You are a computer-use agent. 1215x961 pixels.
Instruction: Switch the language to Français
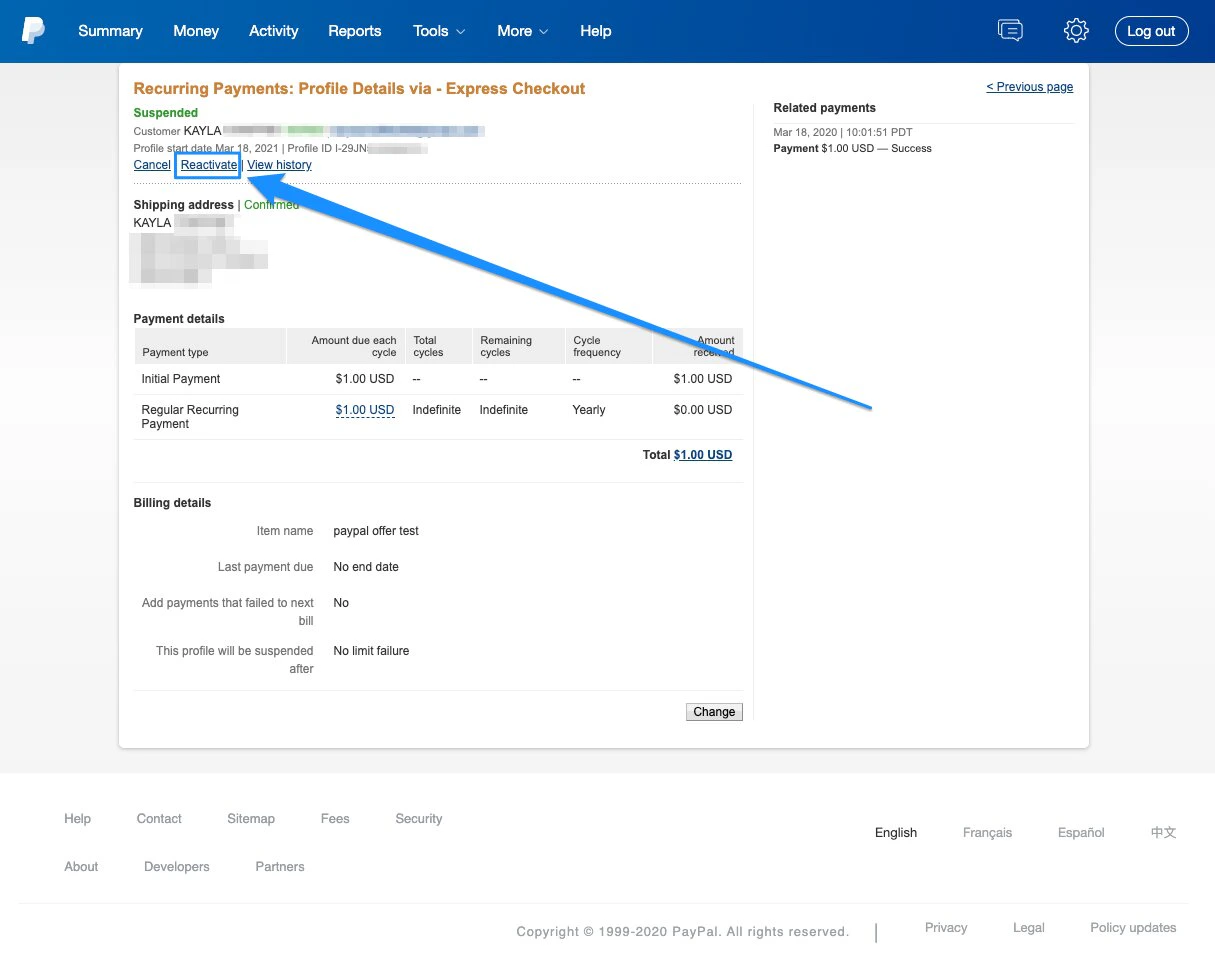pyautogui.click(x=987, y=832)
